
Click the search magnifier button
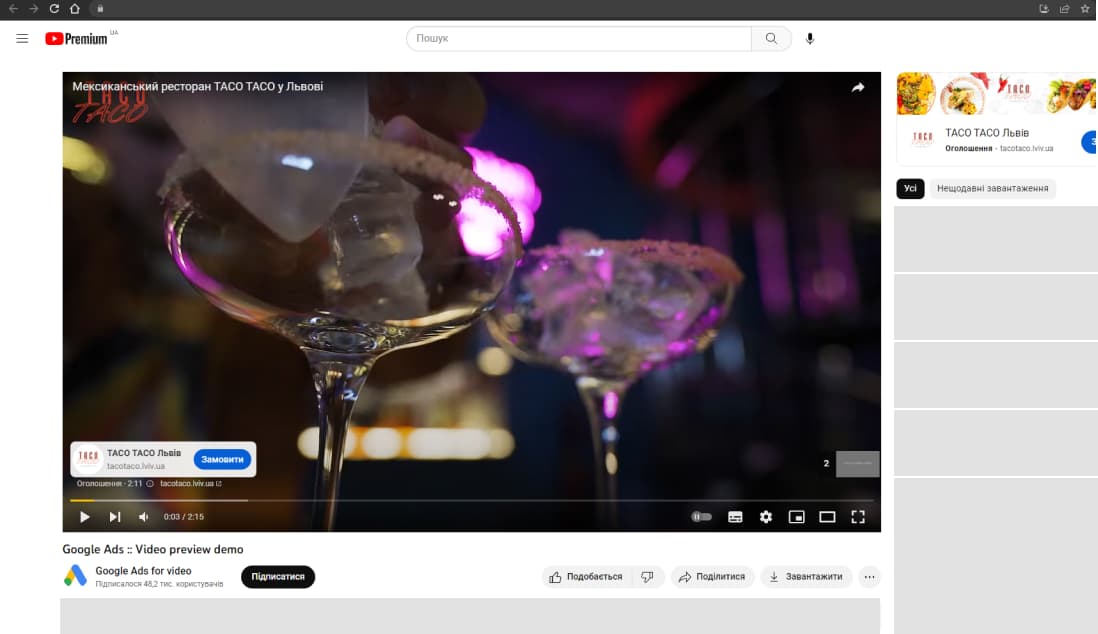(x=771, y=38)
